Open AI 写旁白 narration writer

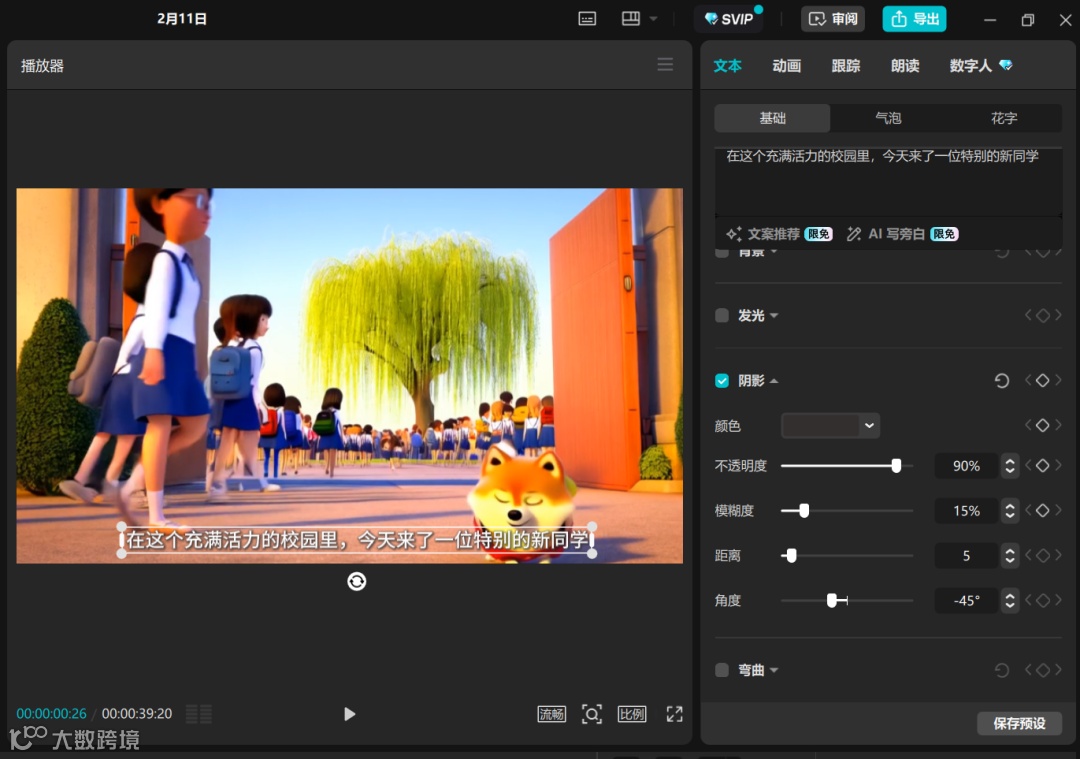902,234
